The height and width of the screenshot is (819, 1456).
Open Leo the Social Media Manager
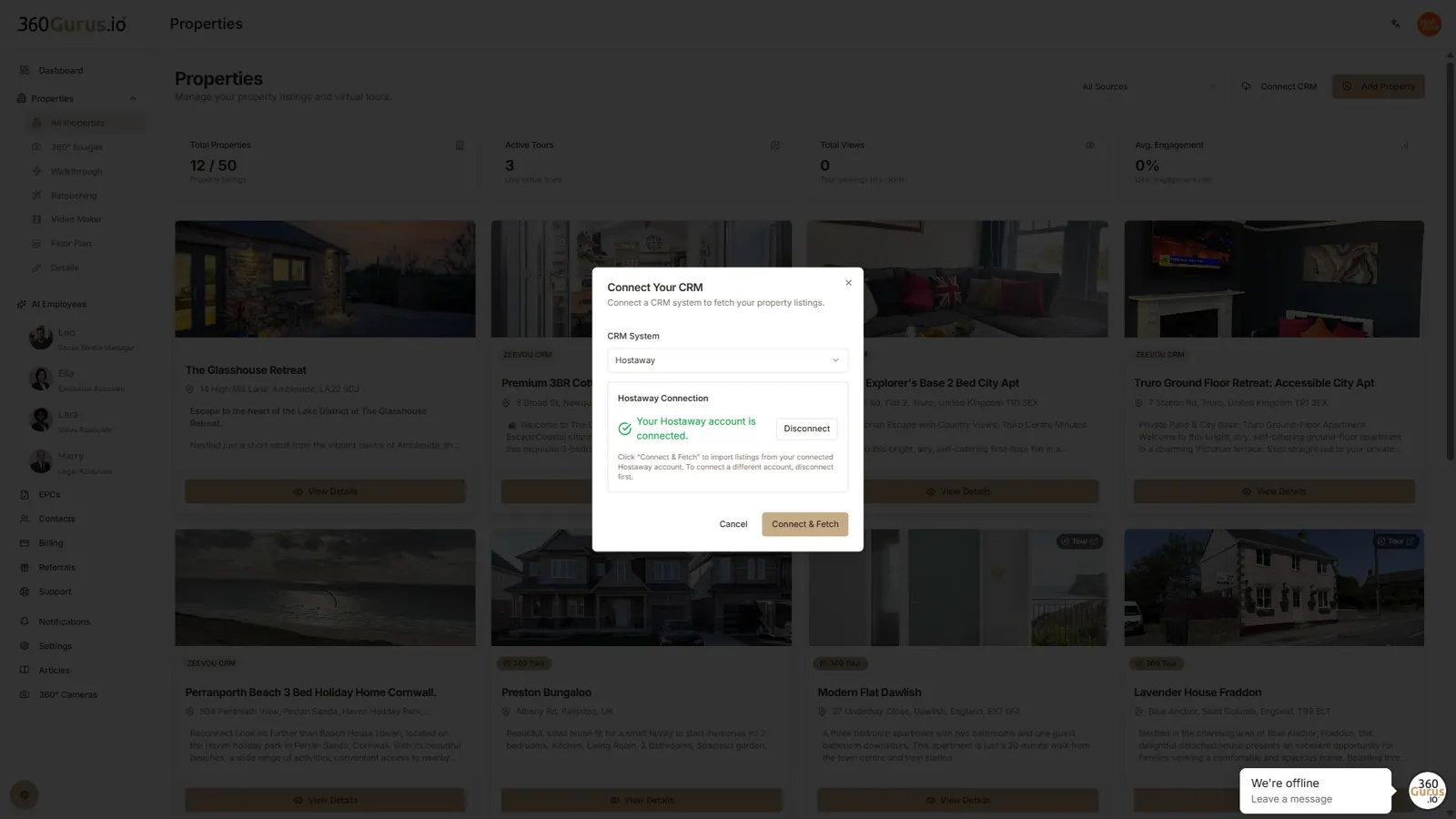(x=82, y=339)
